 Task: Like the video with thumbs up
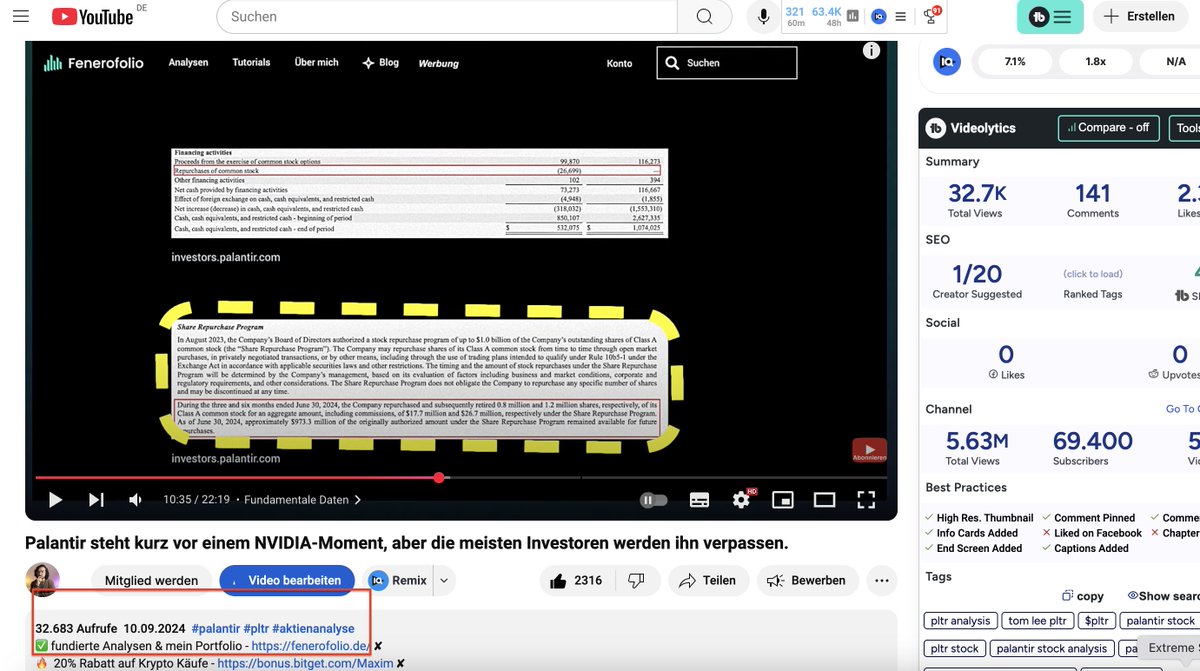point(575,580)
